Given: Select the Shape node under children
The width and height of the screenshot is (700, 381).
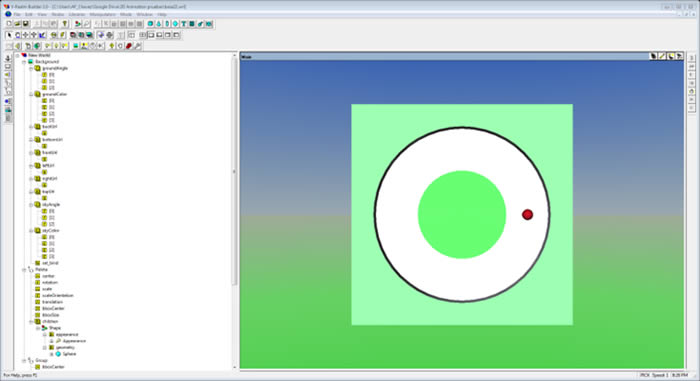Looking at the screenshot, I should tap(55, 328).
